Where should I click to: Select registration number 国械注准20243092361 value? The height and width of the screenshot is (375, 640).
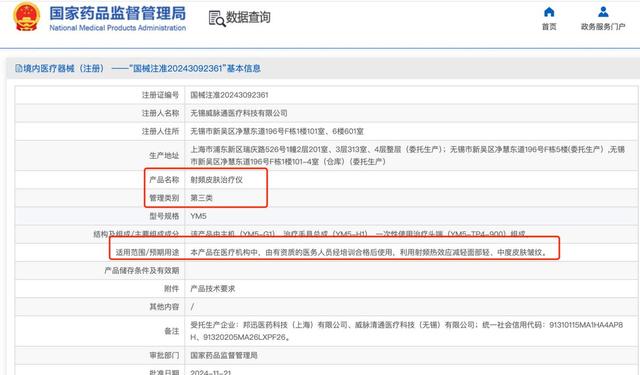tap(229, 95)
